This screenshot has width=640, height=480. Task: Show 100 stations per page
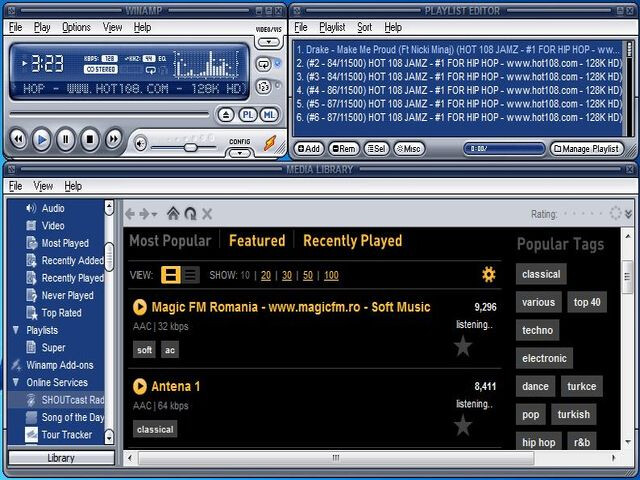[331, 276]
